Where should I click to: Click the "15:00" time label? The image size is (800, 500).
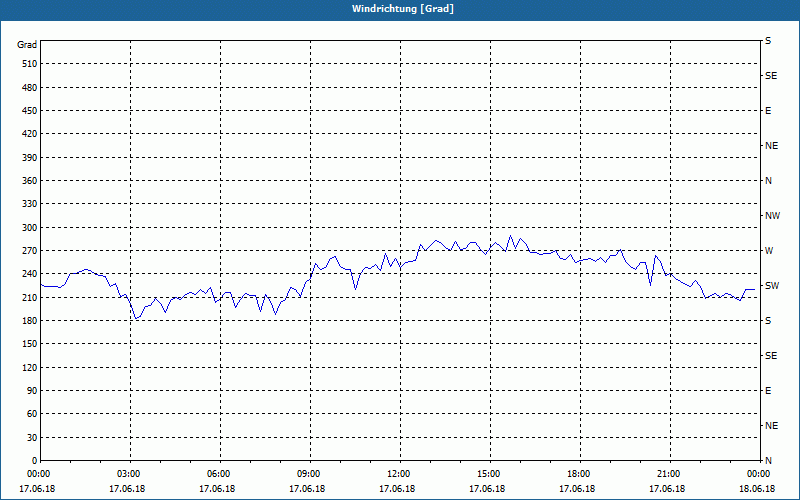click(490, 474)
